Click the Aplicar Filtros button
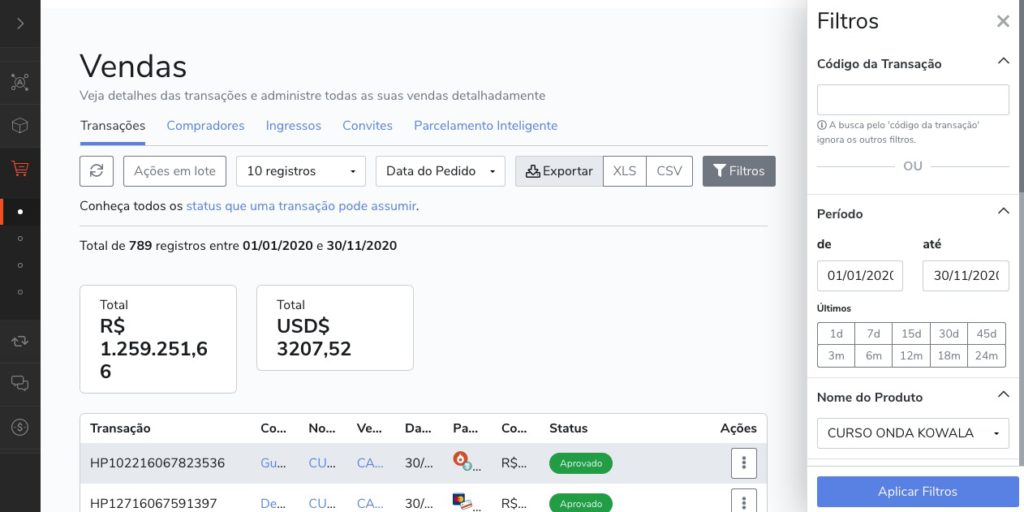The height and width of the screenshot is (512, 1024). coord(918,492)
